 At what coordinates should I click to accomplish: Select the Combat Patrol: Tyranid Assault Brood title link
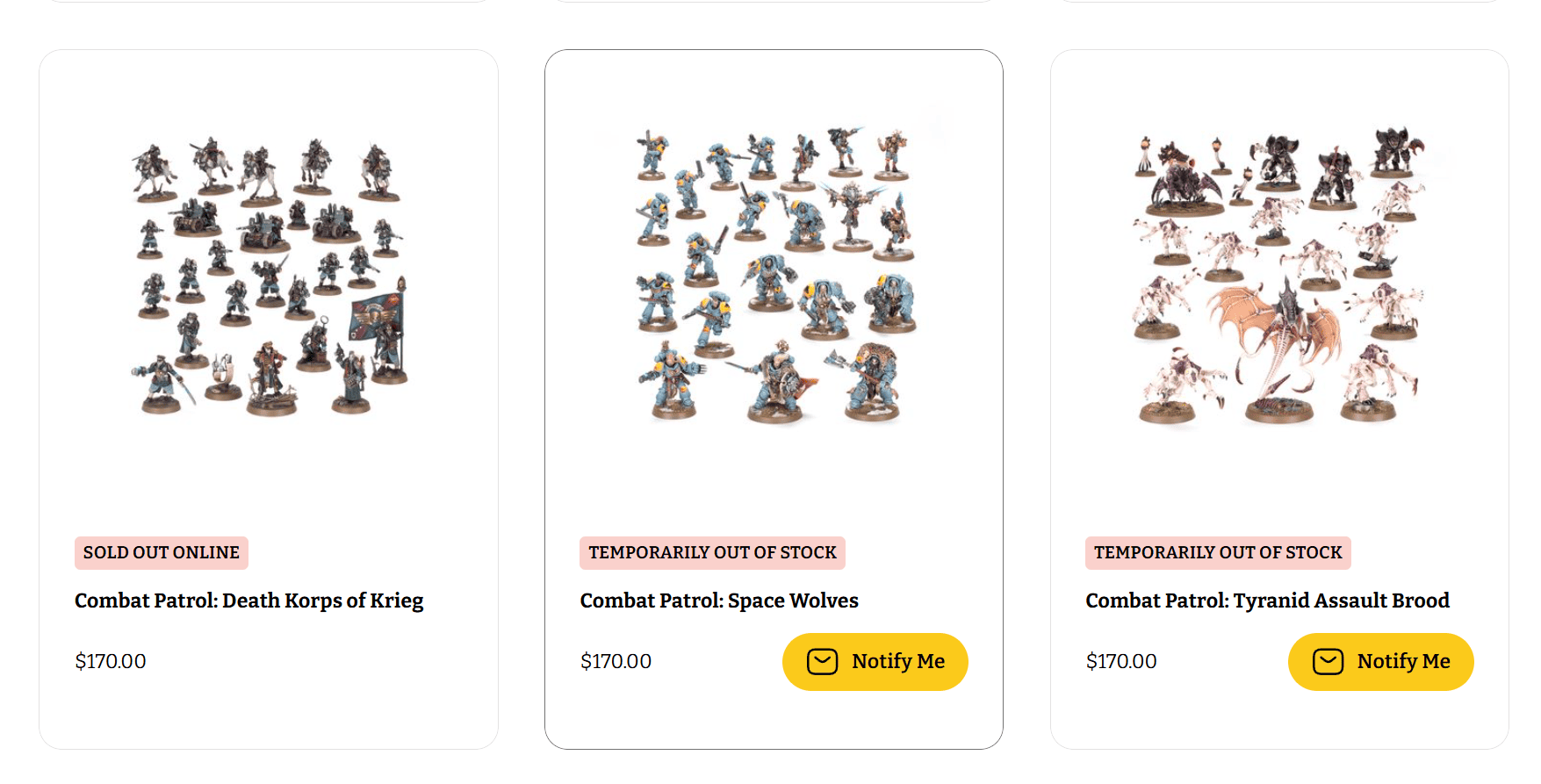1267,601
